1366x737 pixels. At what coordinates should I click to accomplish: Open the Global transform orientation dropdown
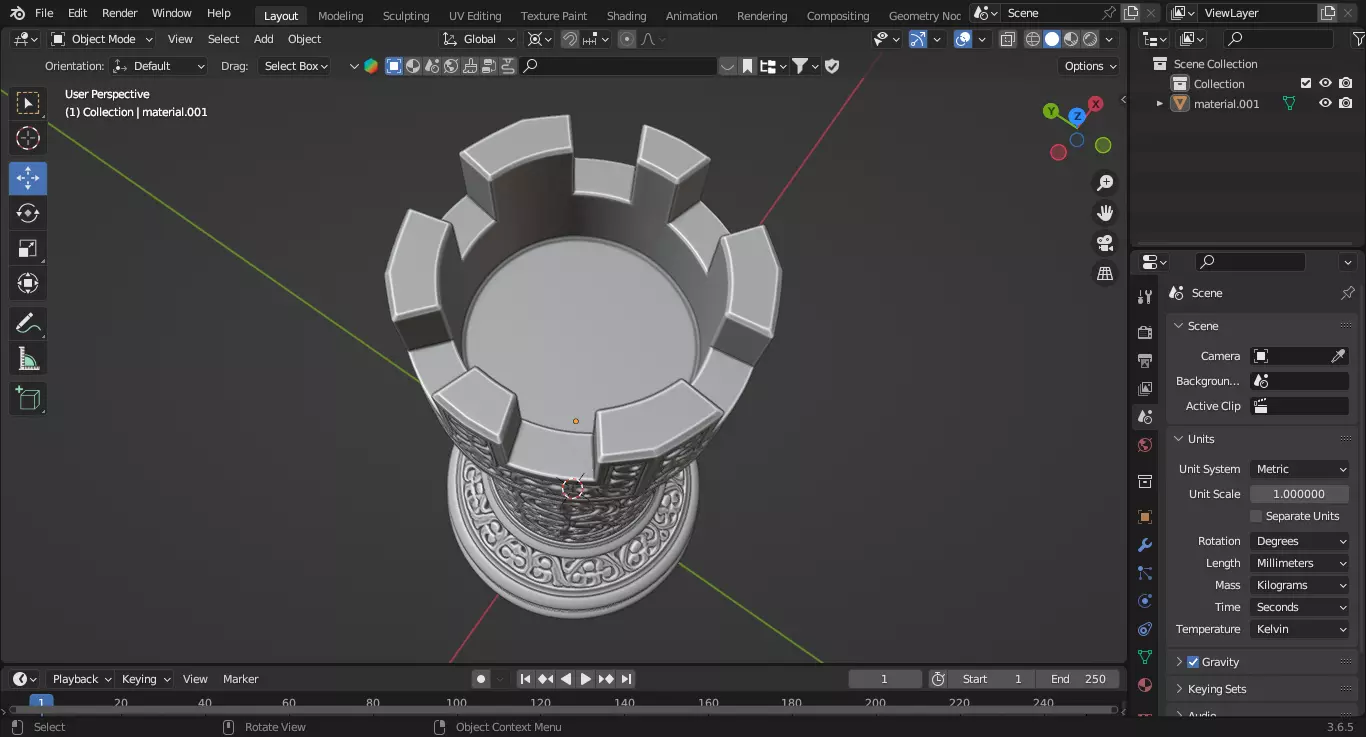479,39
